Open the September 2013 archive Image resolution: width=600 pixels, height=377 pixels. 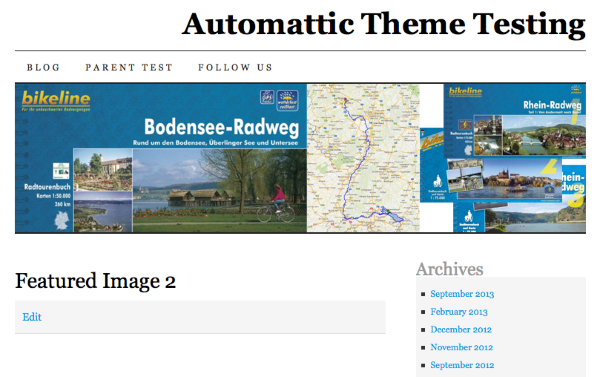462,294
